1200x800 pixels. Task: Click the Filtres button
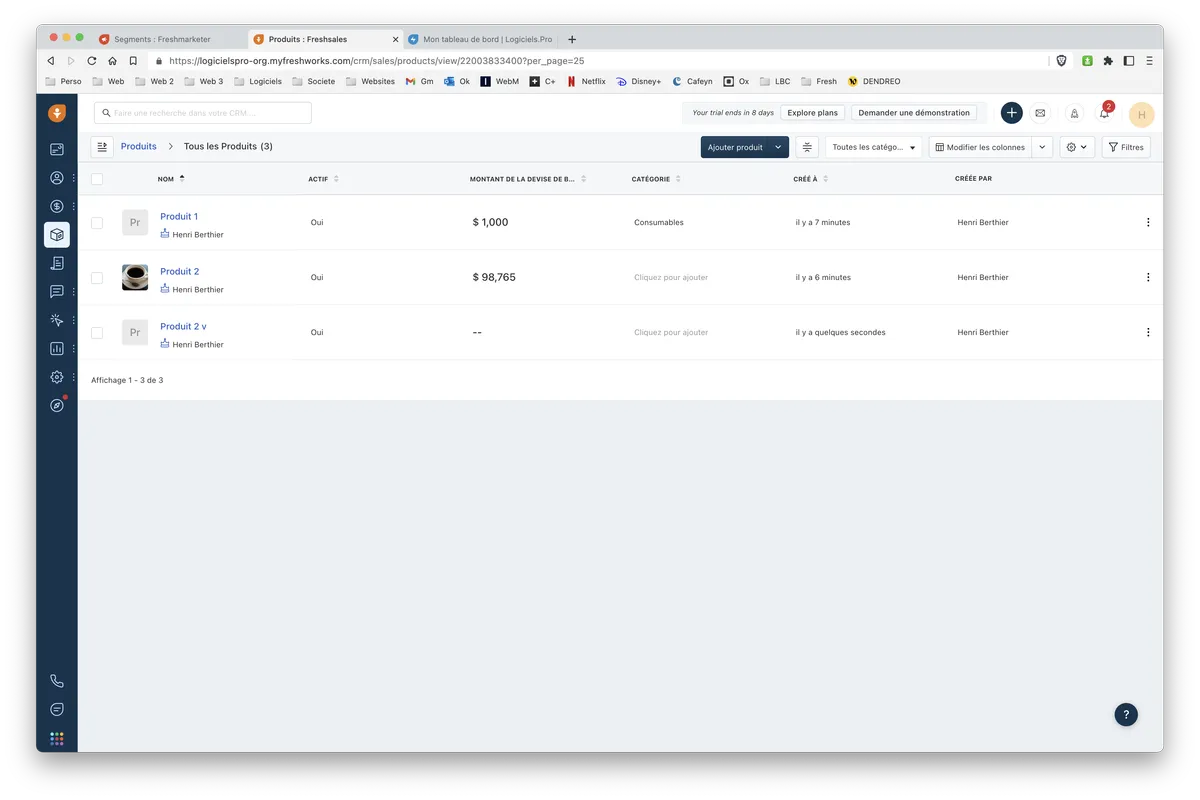(1126, 147)
